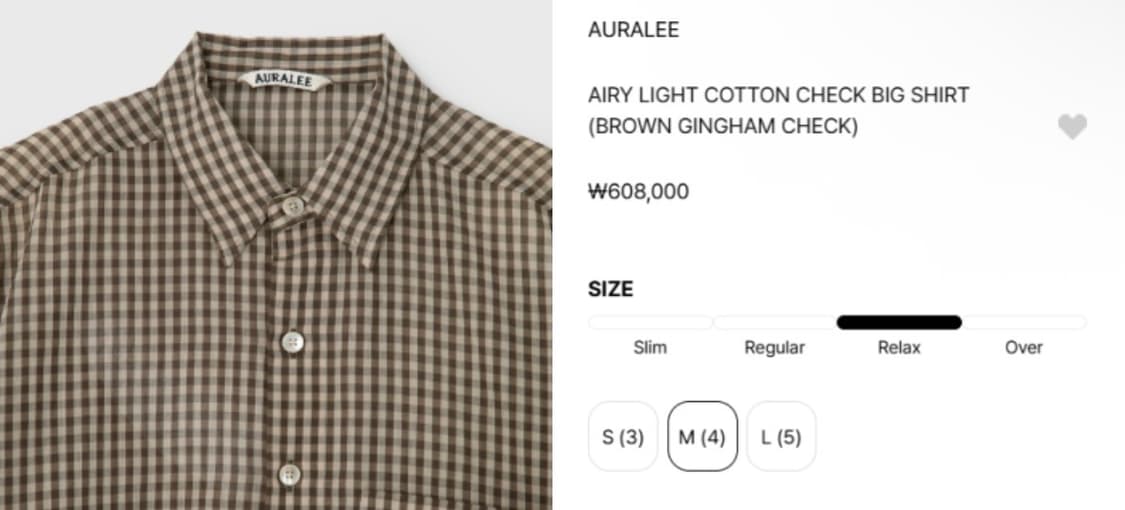Click the AURALEE neck label in photo

284,80
